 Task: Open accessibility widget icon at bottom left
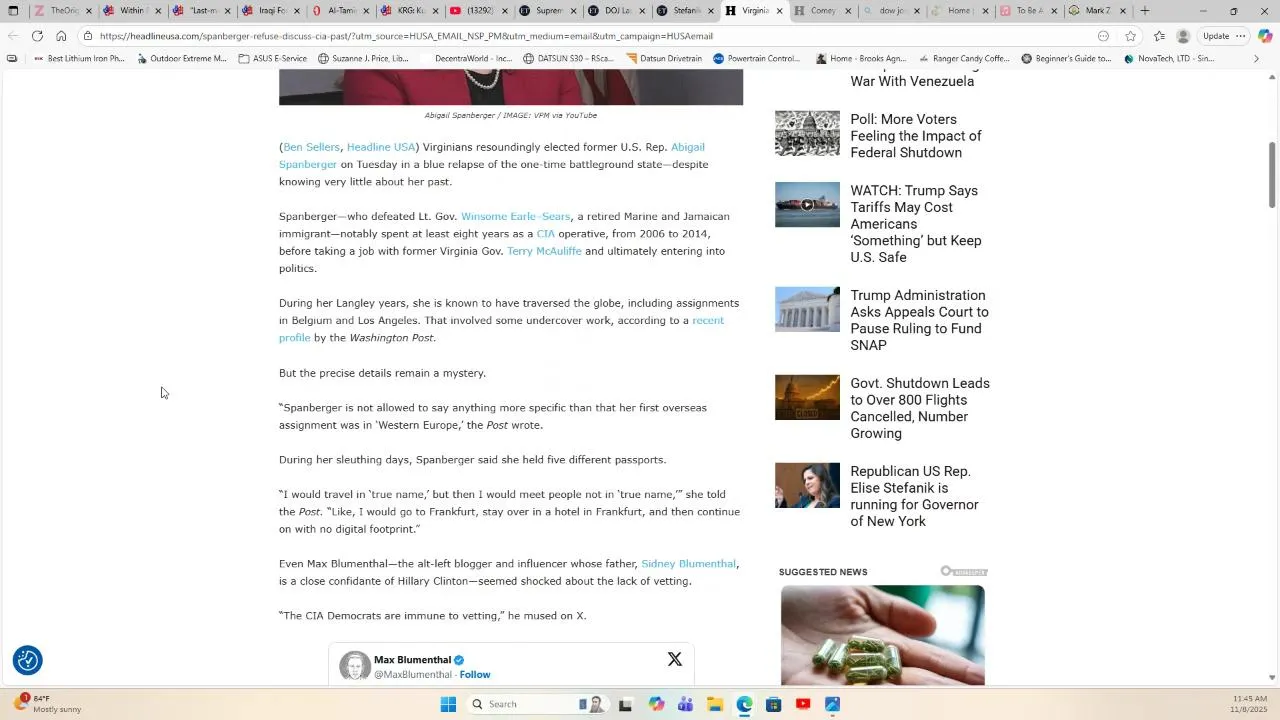click(x=28, y=660)
